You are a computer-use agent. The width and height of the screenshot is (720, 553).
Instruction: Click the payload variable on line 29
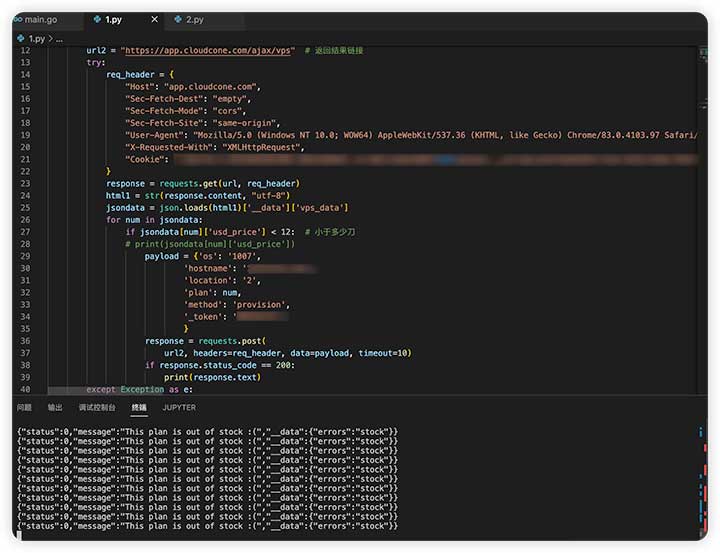pos(162,256)
